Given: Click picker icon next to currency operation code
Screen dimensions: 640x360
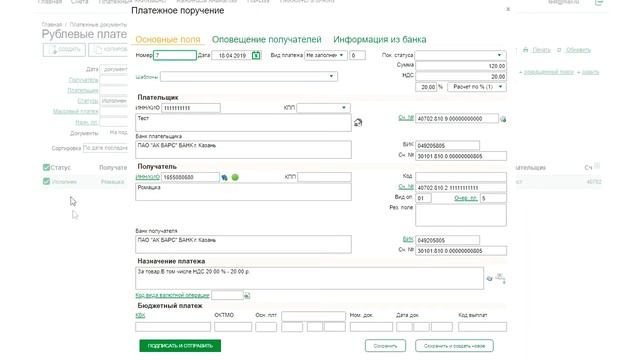Looking at the screenshot, I should click(x=247, y=295).
